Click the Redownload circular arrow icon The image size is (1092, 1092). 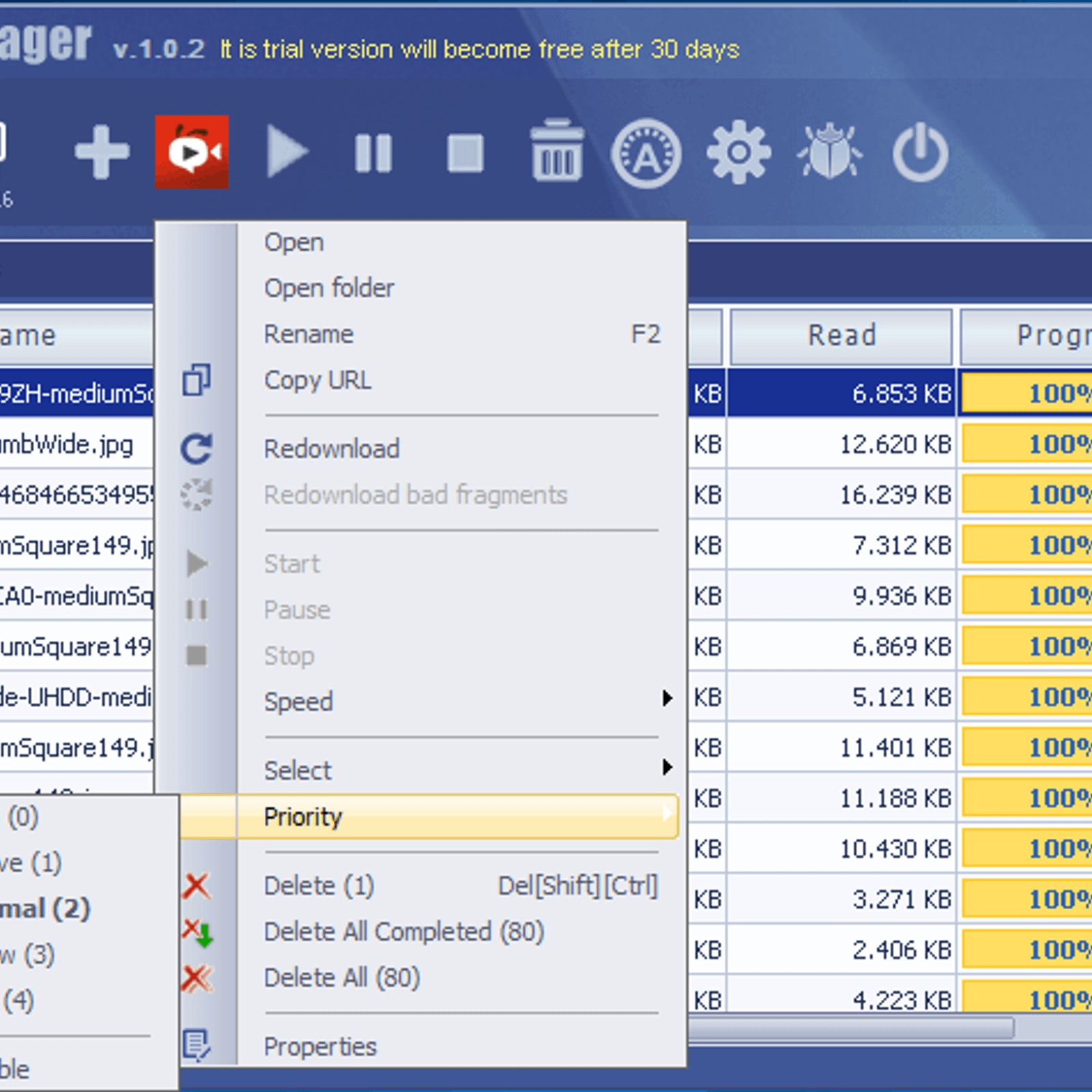tap(197, 449)
